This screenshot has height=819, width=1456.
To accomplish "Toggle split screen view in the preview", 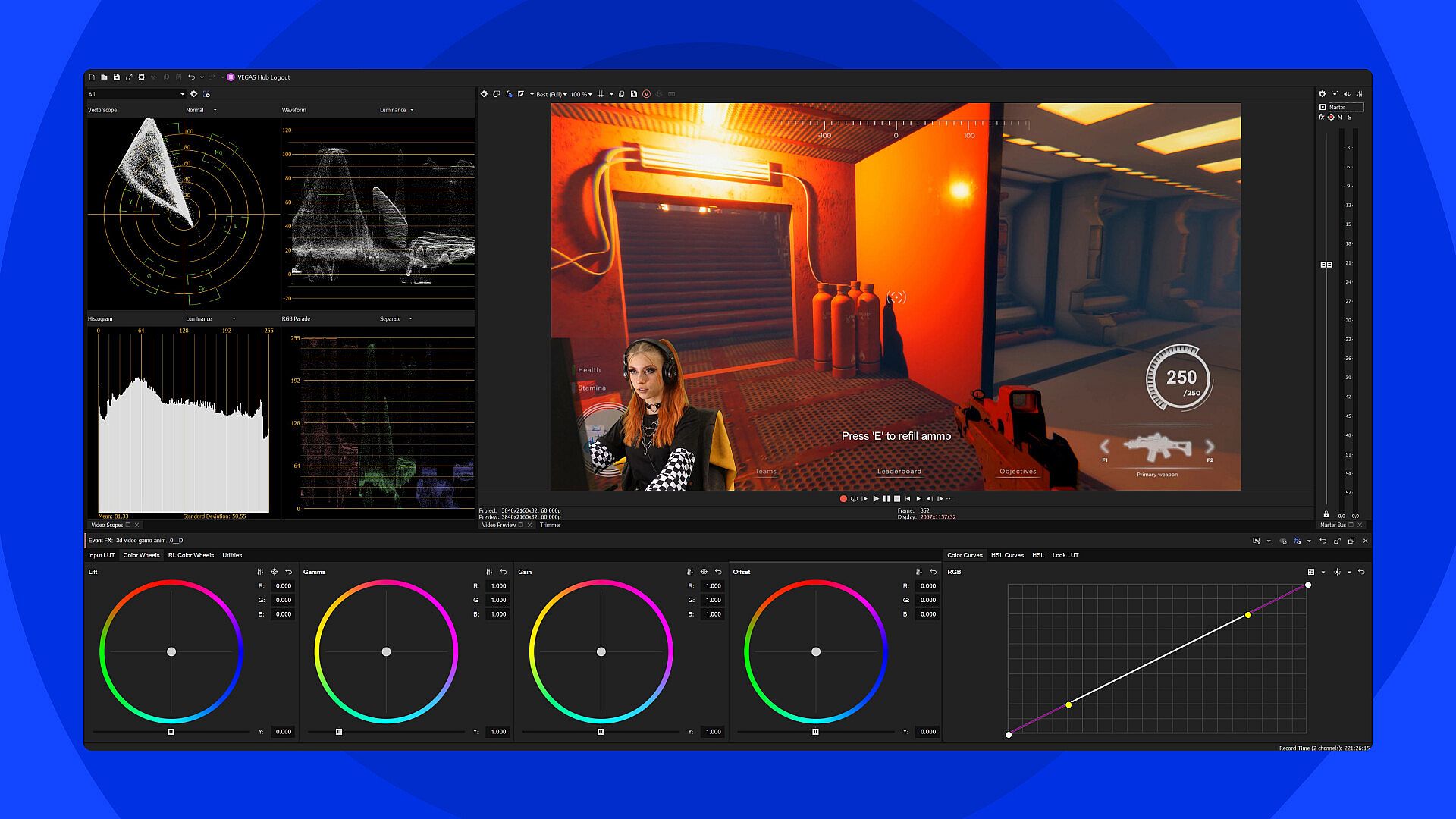I will (521, 94).
